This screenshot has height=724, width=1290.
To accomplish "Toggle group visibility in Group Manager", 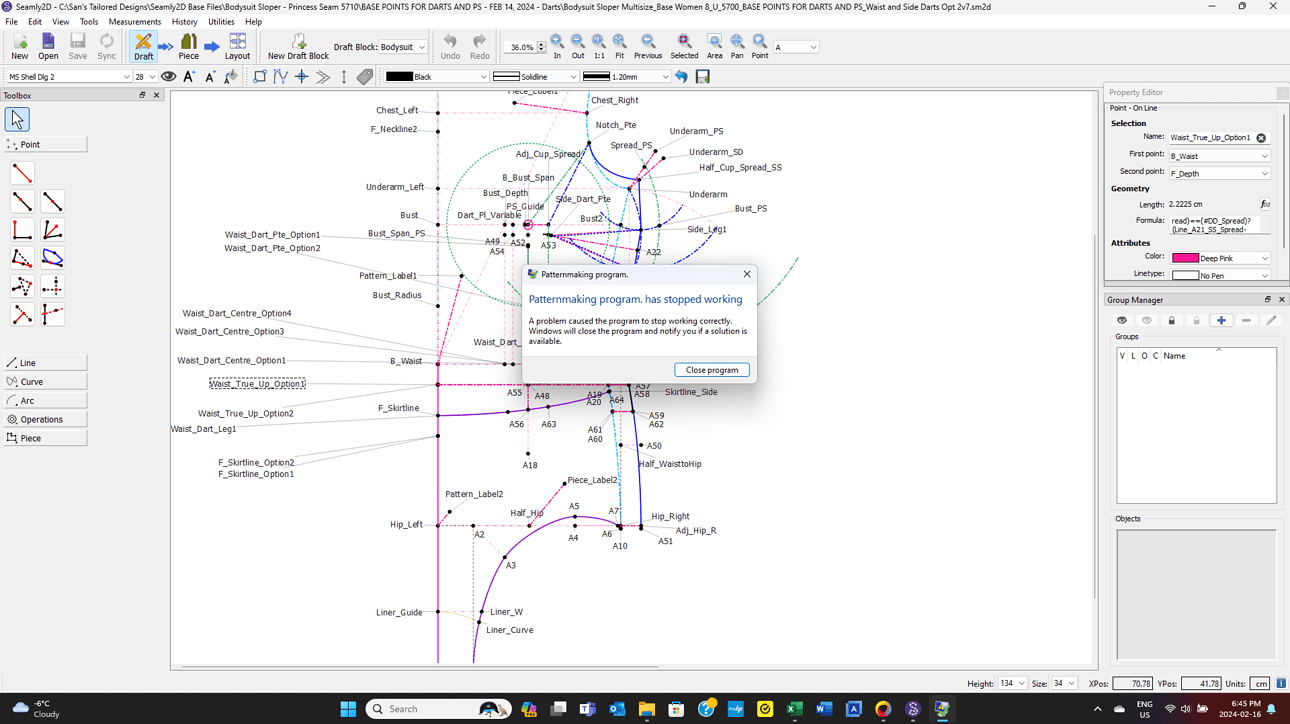I will [1121, 320].
